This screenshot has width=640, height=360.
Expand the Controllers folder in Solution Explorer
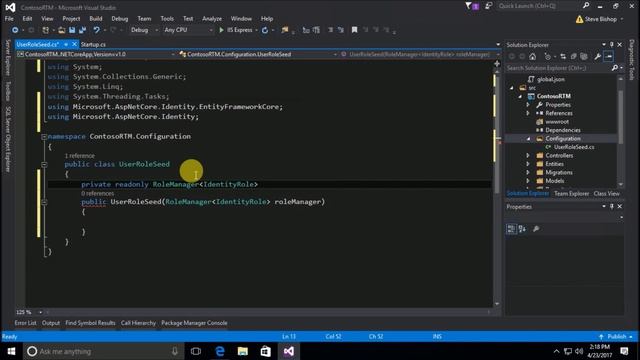point(528,156)
